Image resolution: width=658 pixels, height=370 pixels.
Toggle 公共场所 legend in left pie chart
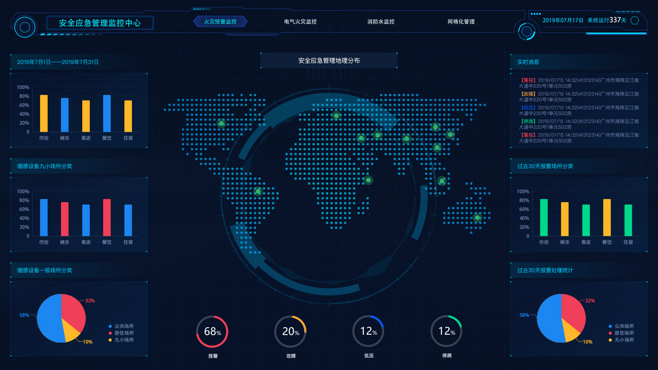point(121,326)
